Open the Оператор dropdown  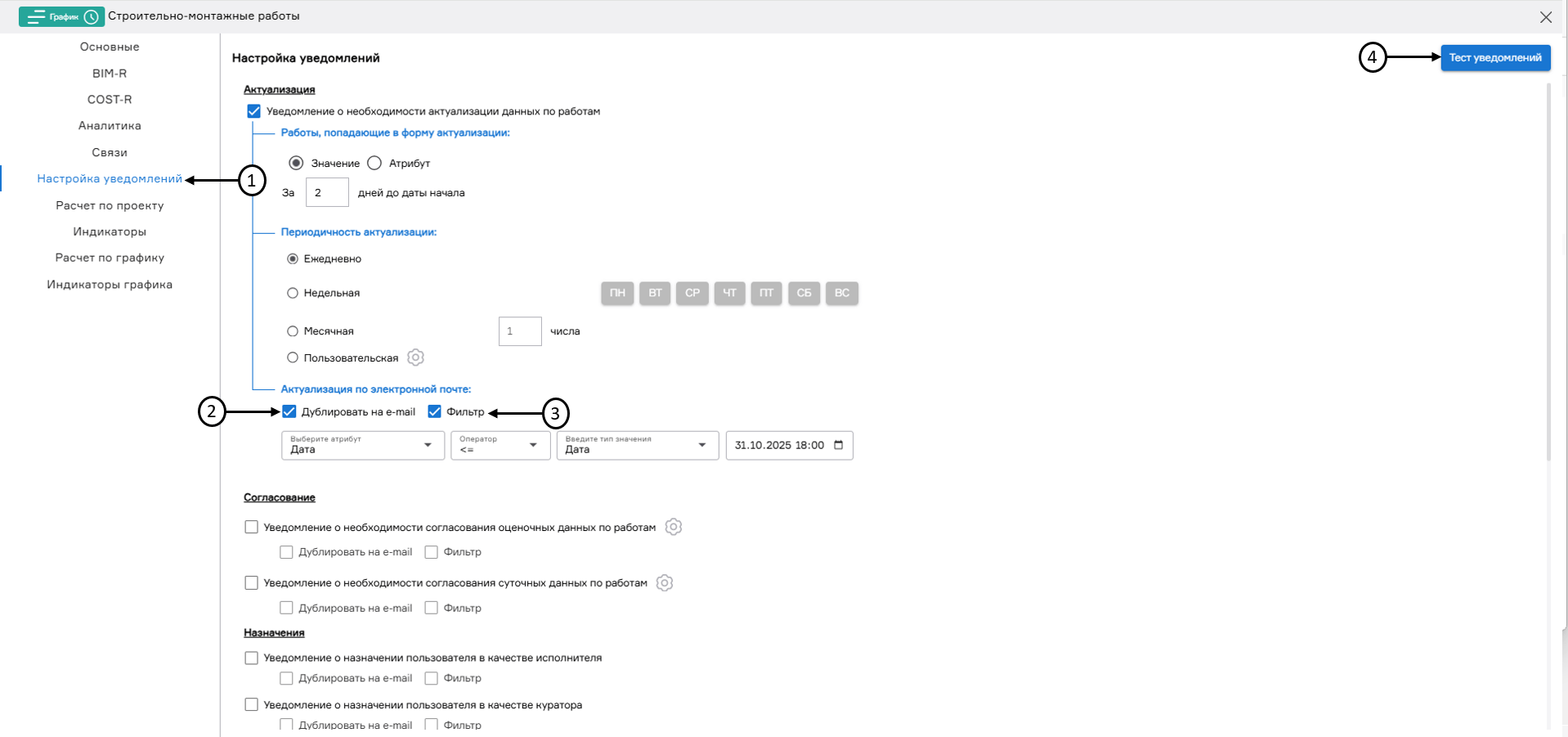pyautogui.click(x=533, y=445)
